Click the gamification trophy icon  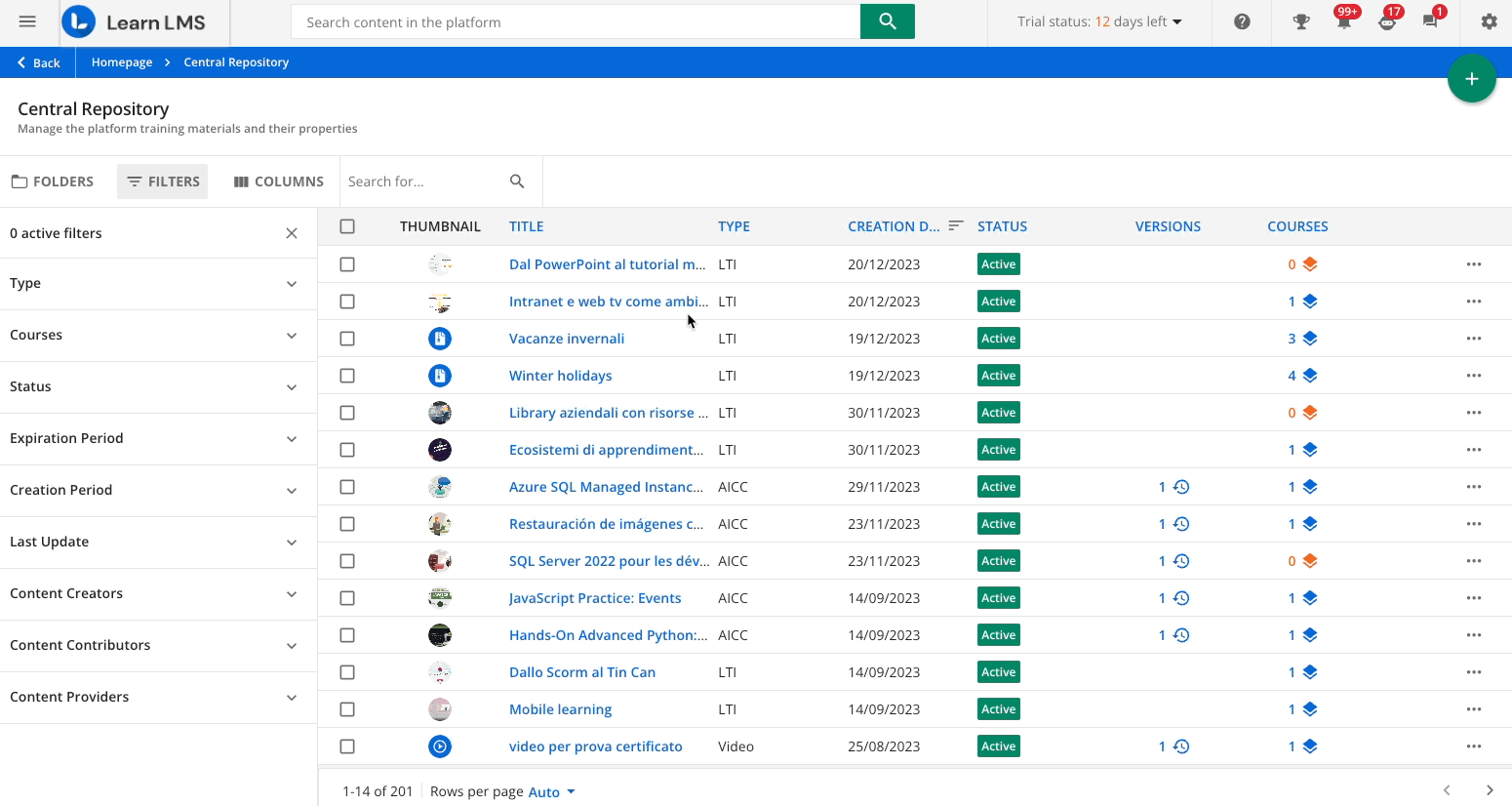(x=1300, y=20)
